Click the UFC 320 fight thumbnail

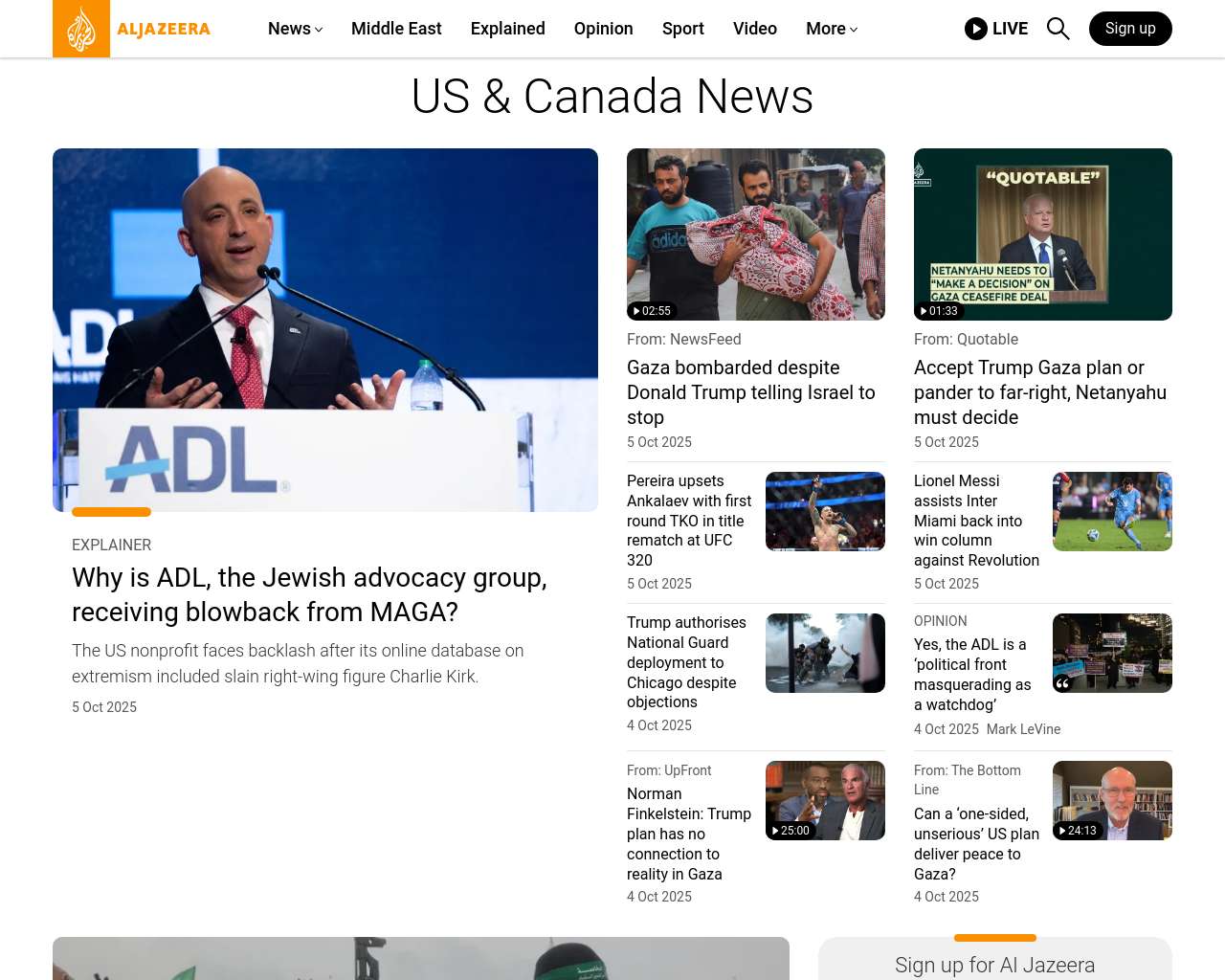coord(825,511)
